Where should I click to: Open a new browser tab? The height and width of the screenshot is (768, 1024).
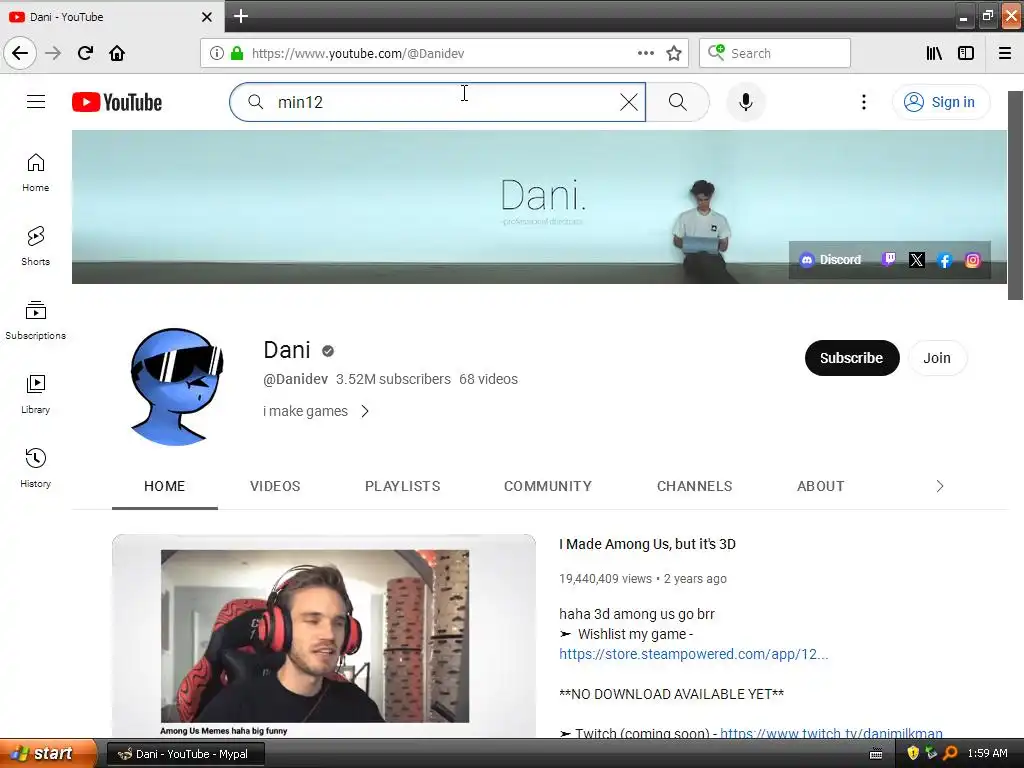(x=241, y=16)
